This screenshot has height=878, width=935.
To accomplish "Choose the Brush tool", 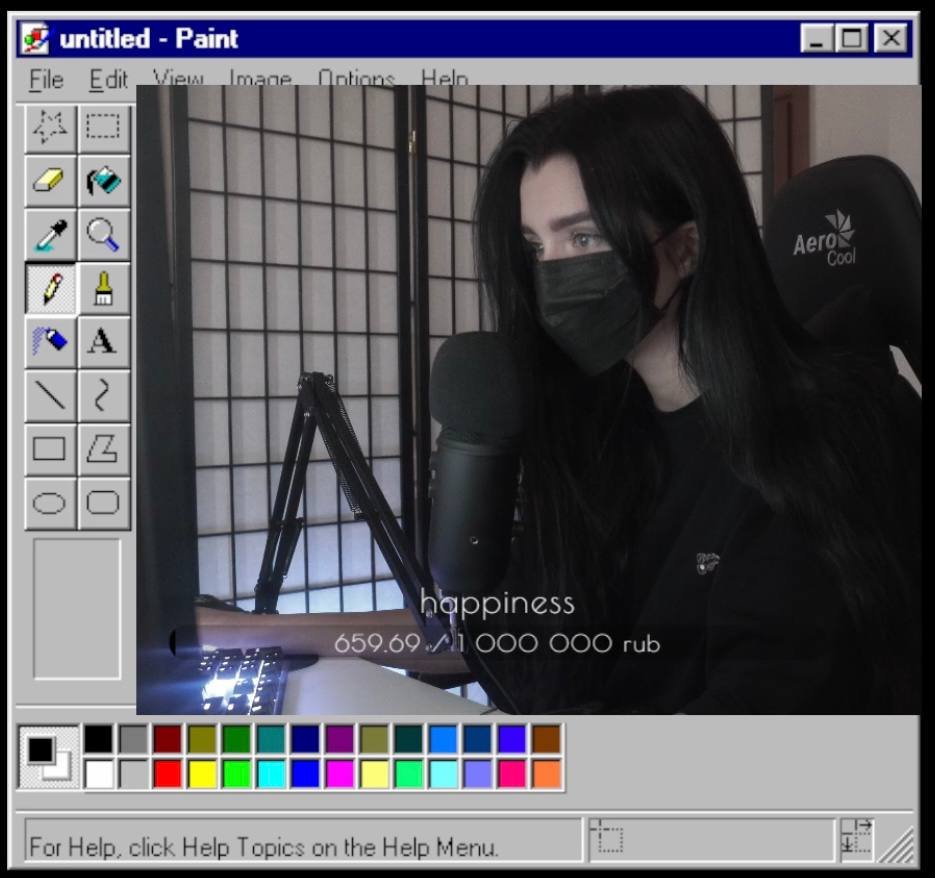I will pyautogui.click(x=103, y=288).
